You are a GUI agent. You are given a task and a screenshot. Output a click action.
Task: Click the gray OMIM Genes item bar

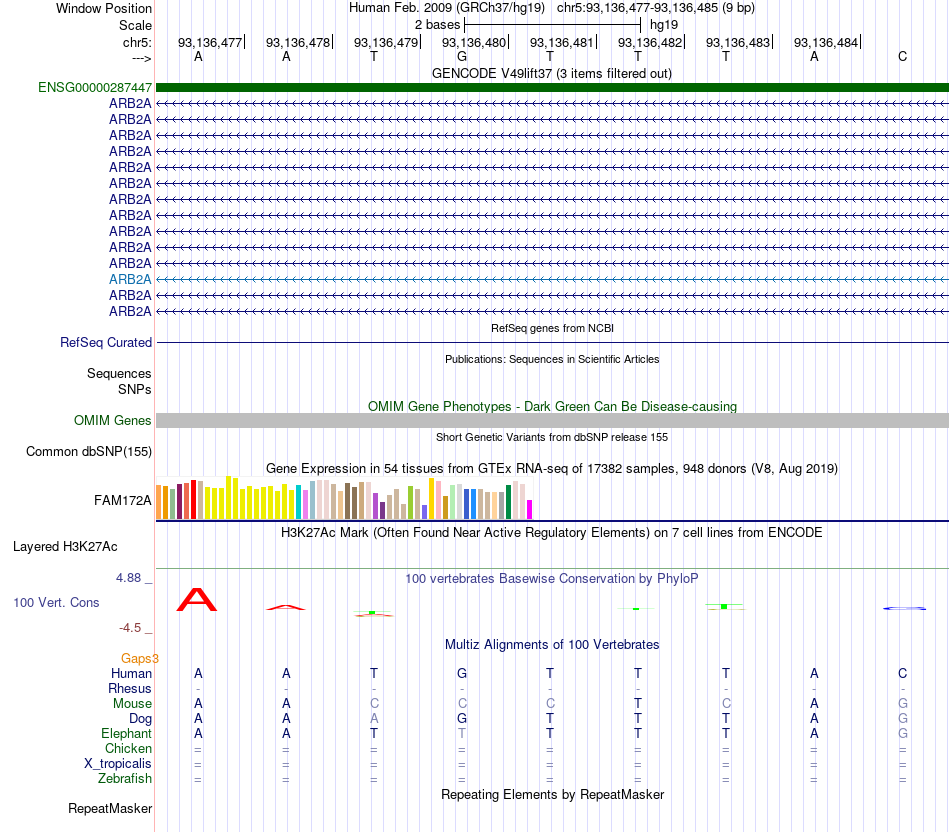552,421
